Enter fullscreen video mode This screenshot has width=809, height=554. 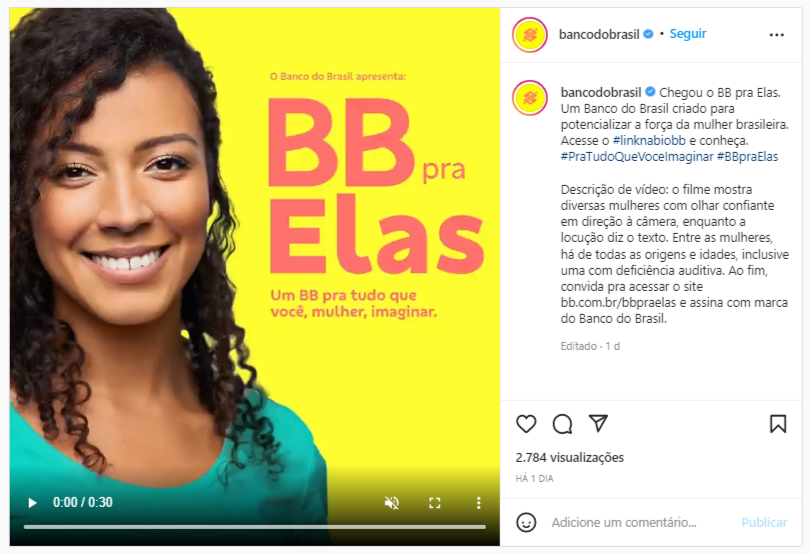435,503
